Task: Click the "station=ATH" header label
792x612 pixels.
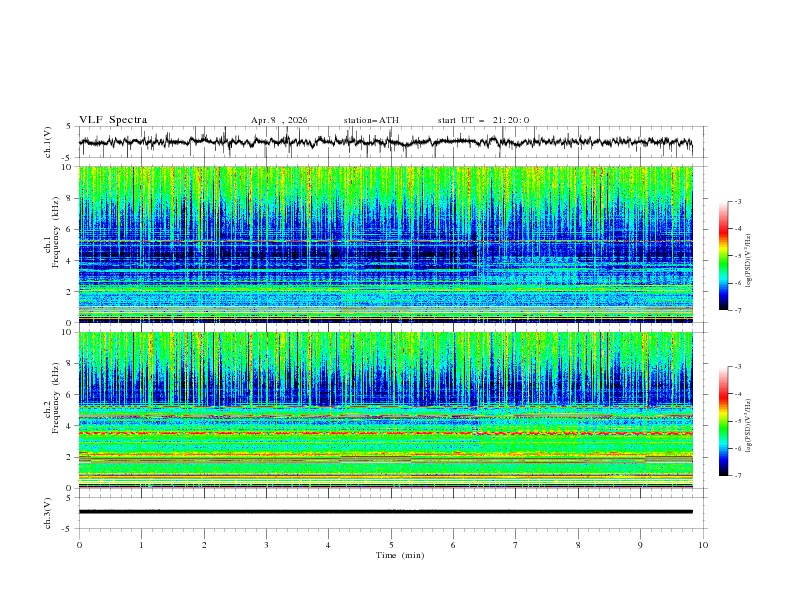Action: click(x=371, y=120)
